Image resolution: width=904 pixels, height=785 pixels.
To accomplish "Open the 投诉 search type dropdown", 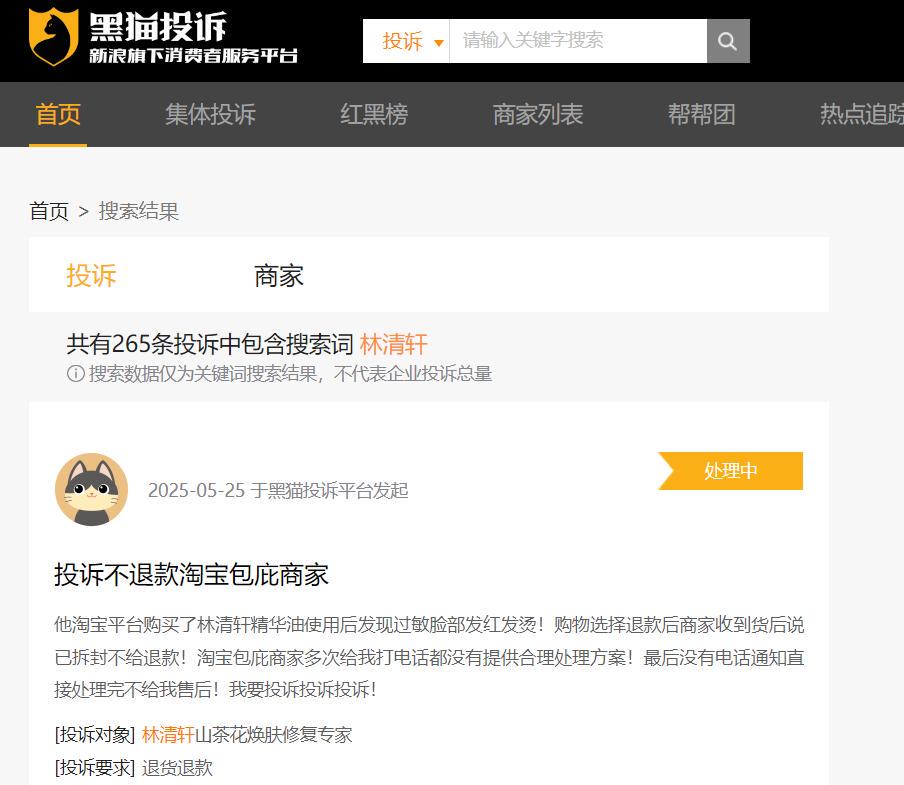I will point(406,41).
